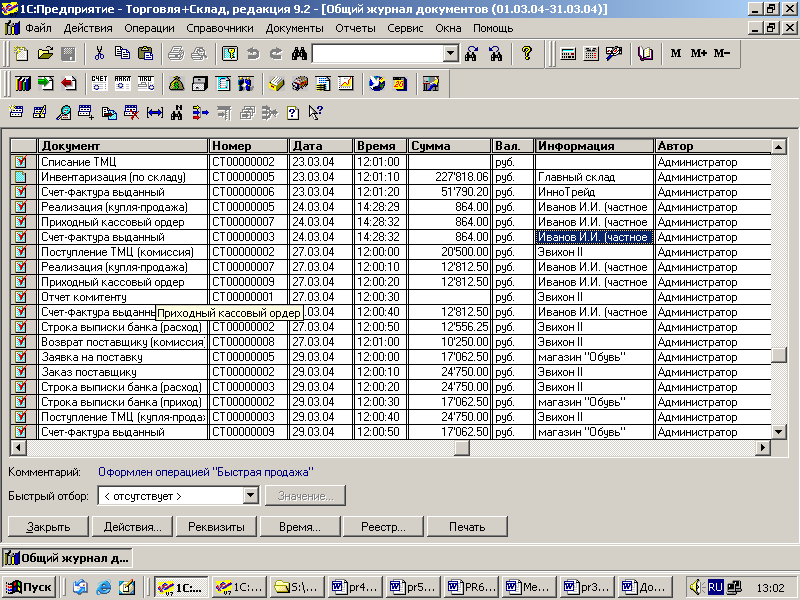Image resolution: width=800 pixels, height=600 pixels.
Task: Click the open book syntax helper icon
Action: [645, 53]
